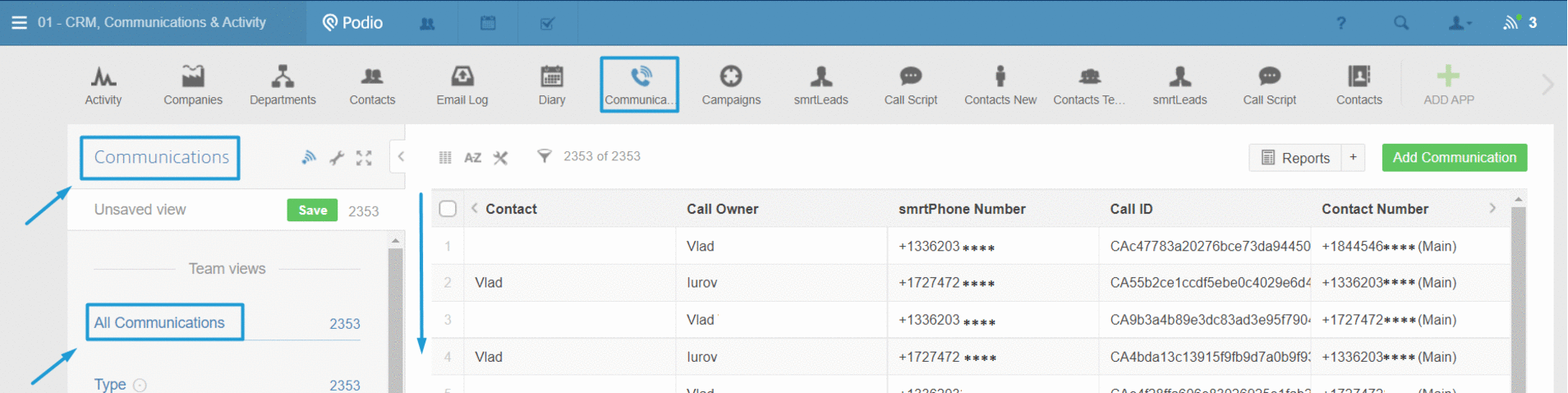
Task: Click the filter funnel icon
Action: click(x=544, y=156)
